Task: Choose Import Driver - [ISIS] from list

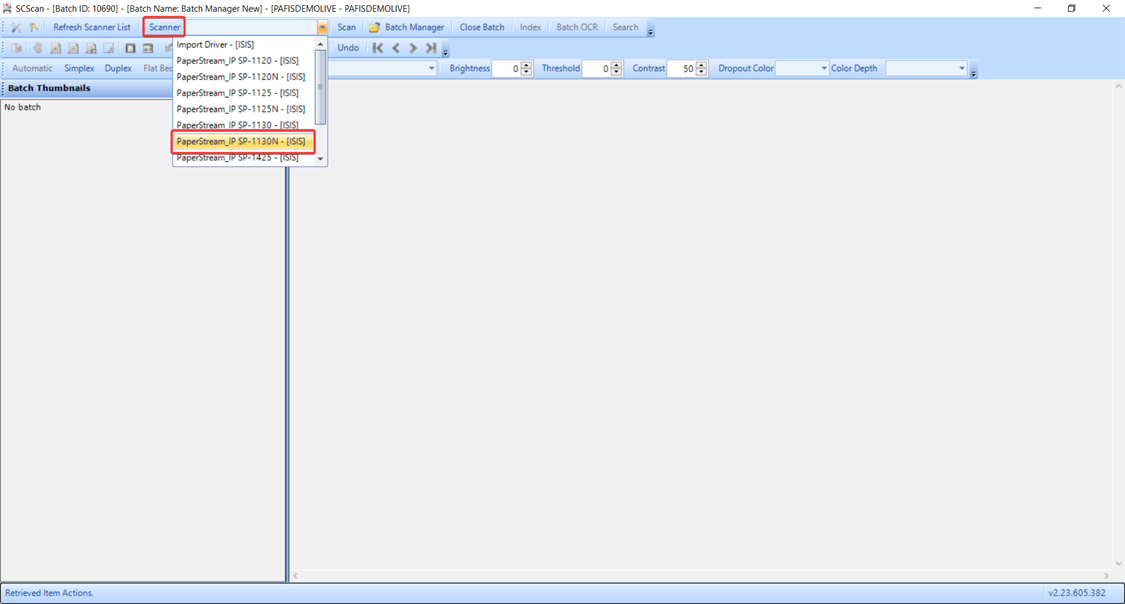Action: pyautogui.click(x=215, y=45)
